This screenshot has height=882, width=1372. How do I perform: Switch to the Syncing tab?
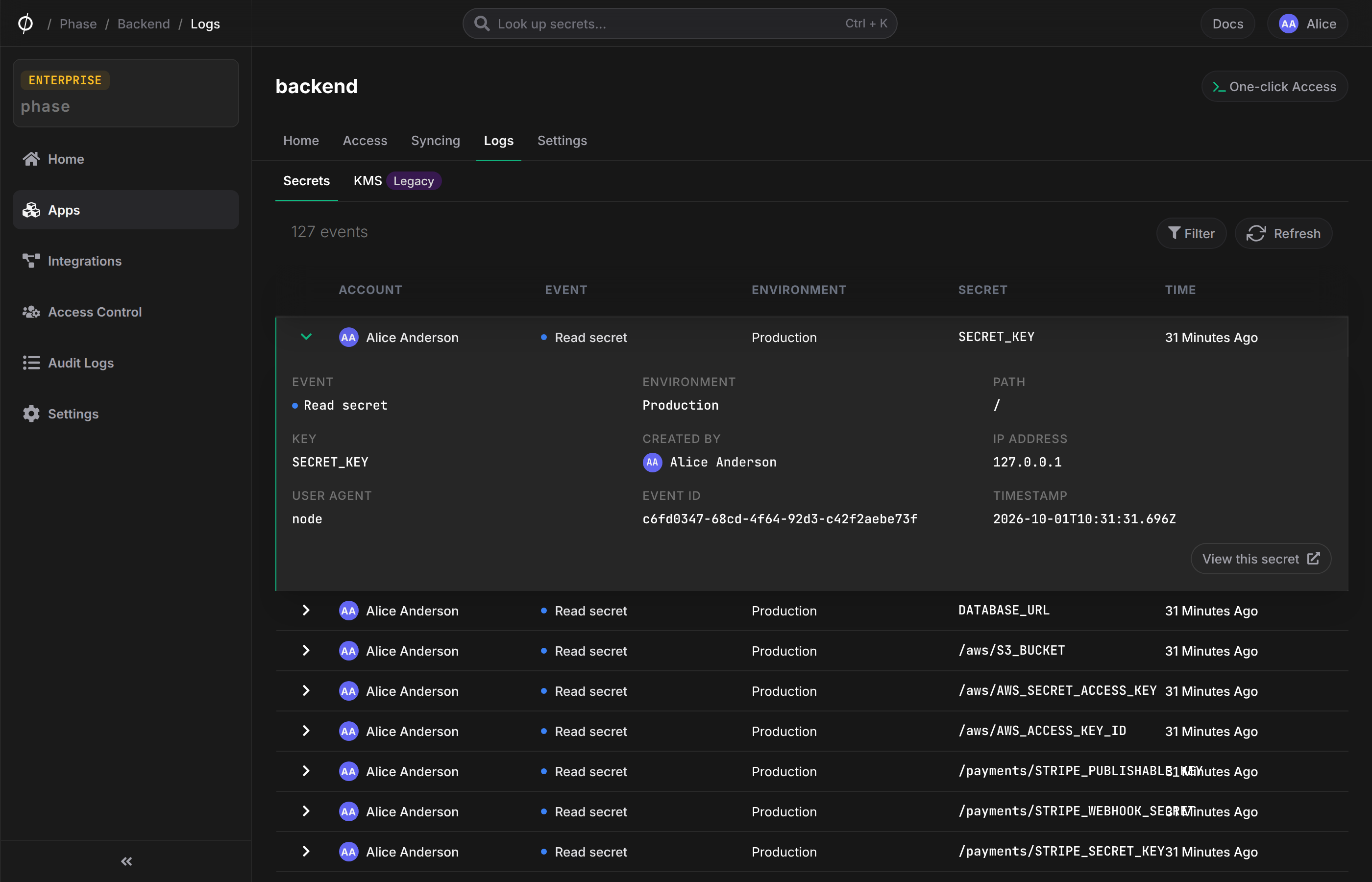click(x=435, y=140)
